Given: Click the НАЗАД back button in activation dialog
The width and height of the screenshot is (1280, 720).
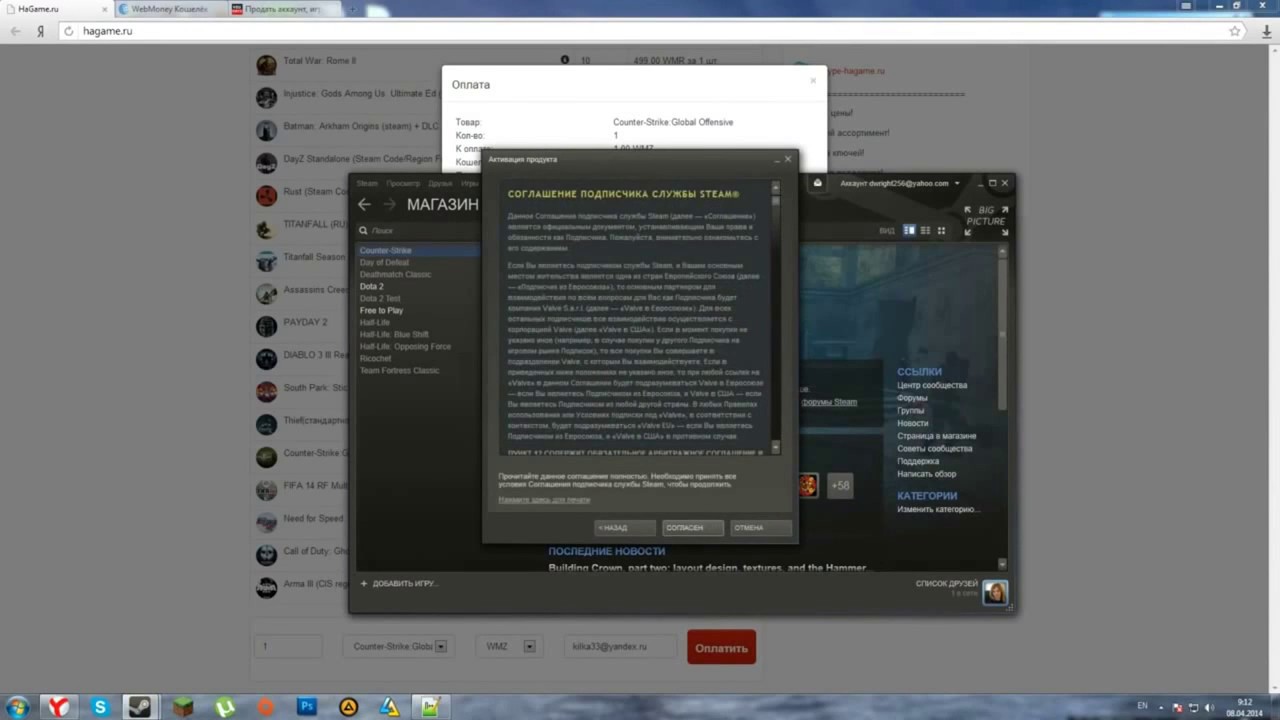Looking at the screenshot, I should tap(625, 527).
